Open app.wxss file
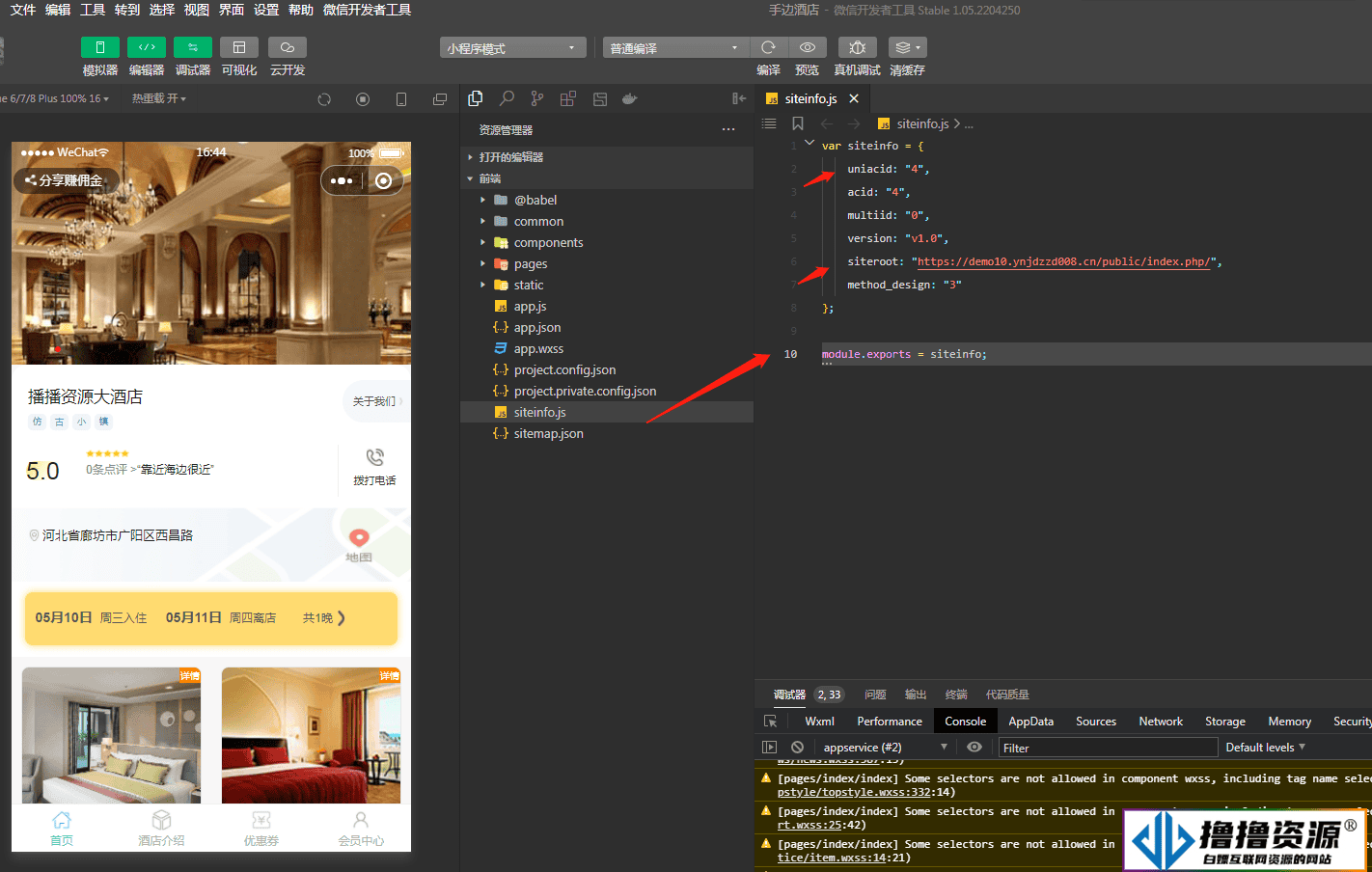Image resolution: width=1372 pixels, height=872 pixels. coord(607,348)
